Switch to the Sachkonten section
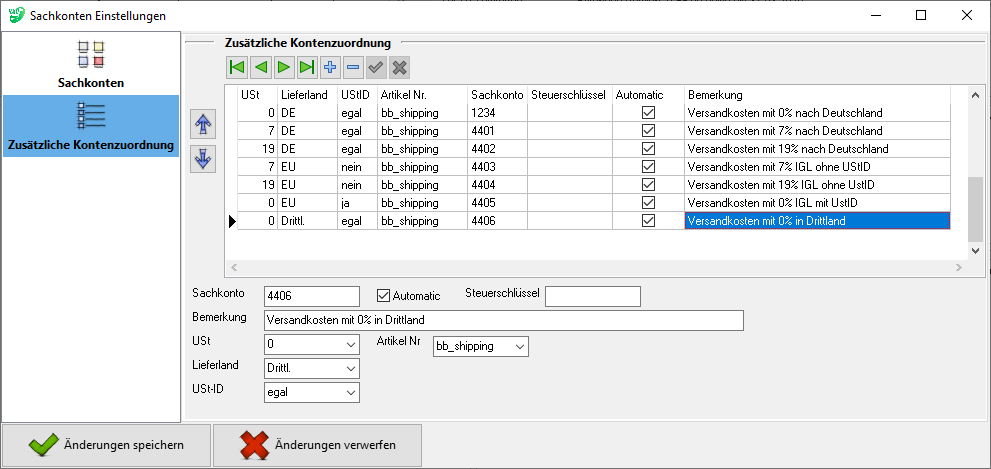The height and width of the screenshot is (469, 991). click(x=91, y=65)
